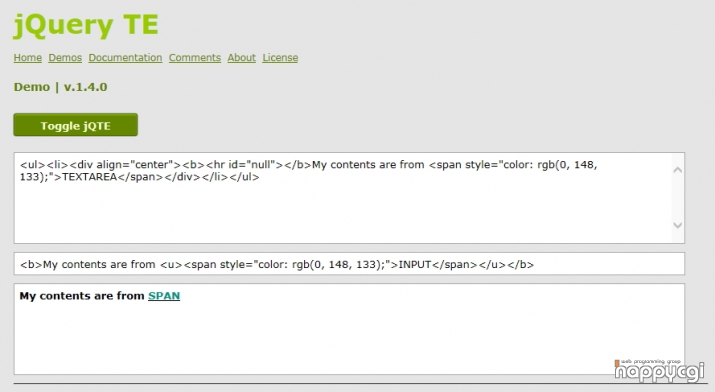Click the textarea scrollbar up arrow
The height and width of the screenshot is (392, 715).
pos(678,170)
